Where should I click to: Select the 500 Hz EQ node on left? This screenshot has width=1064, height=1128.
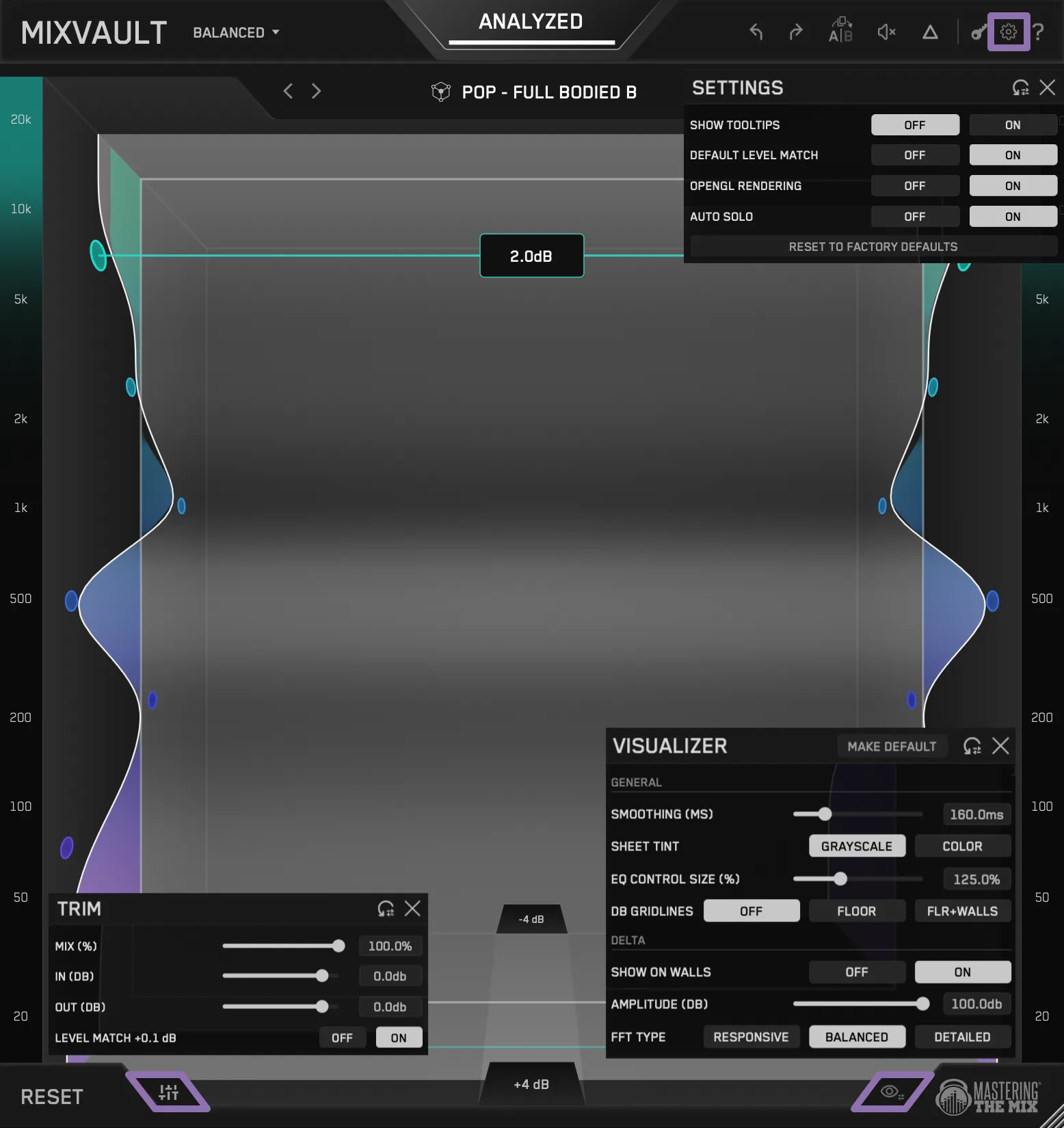pos(71,601)
